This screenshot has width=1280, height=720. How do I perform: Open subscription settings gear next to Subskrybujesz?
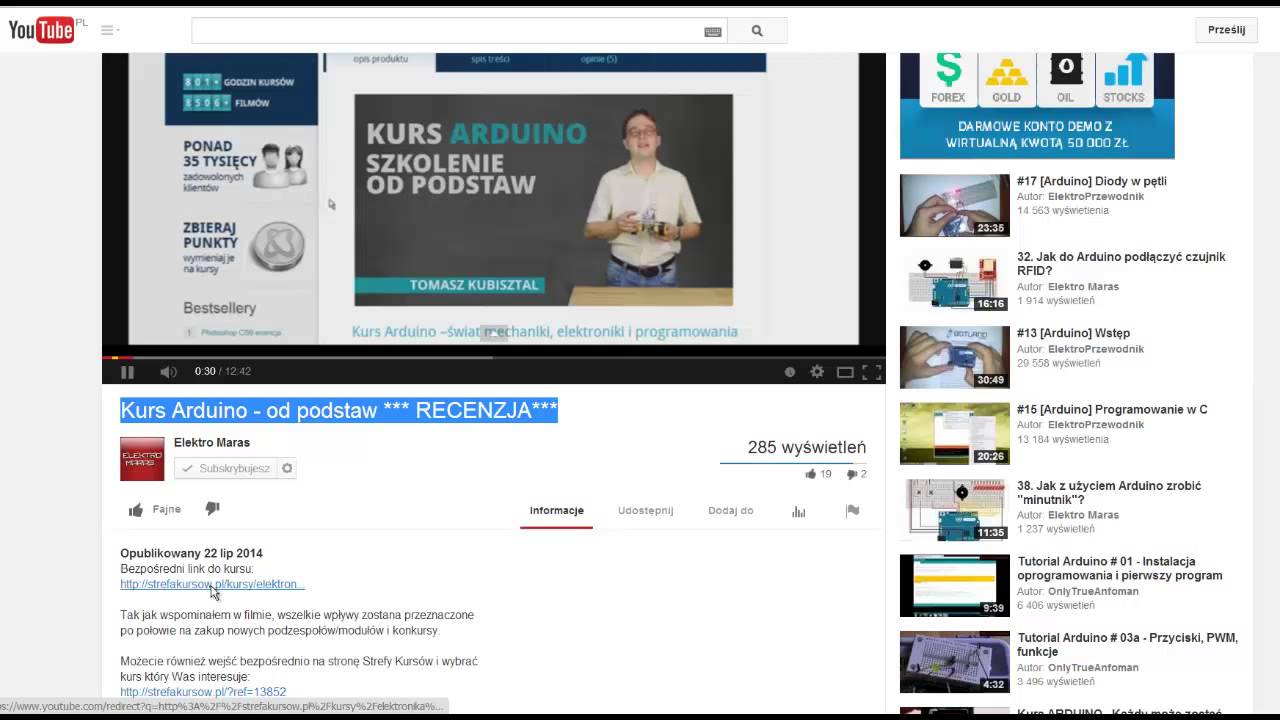point(287,468)
